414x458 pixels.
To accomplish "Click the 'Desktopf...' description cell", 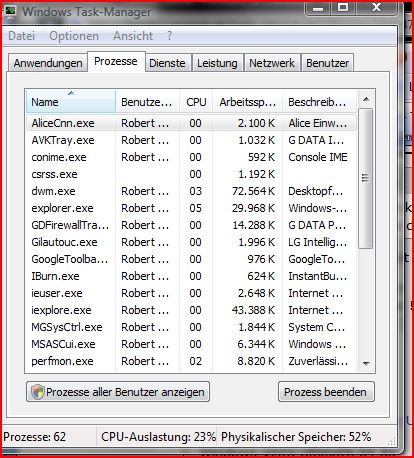I will 315,191.
